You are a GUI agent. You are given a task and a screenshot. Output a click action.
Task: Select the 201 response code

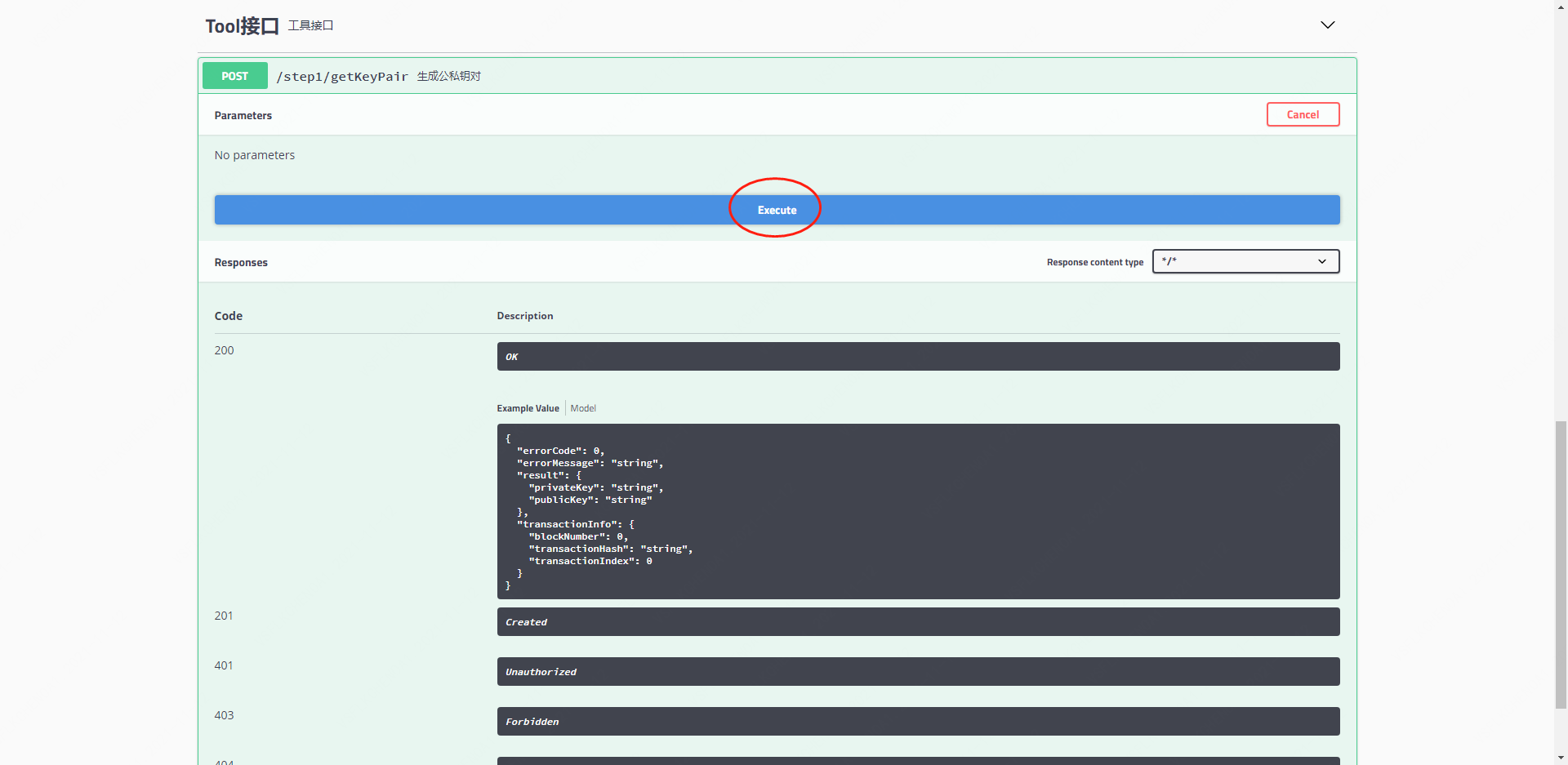(x=224, y=616)
